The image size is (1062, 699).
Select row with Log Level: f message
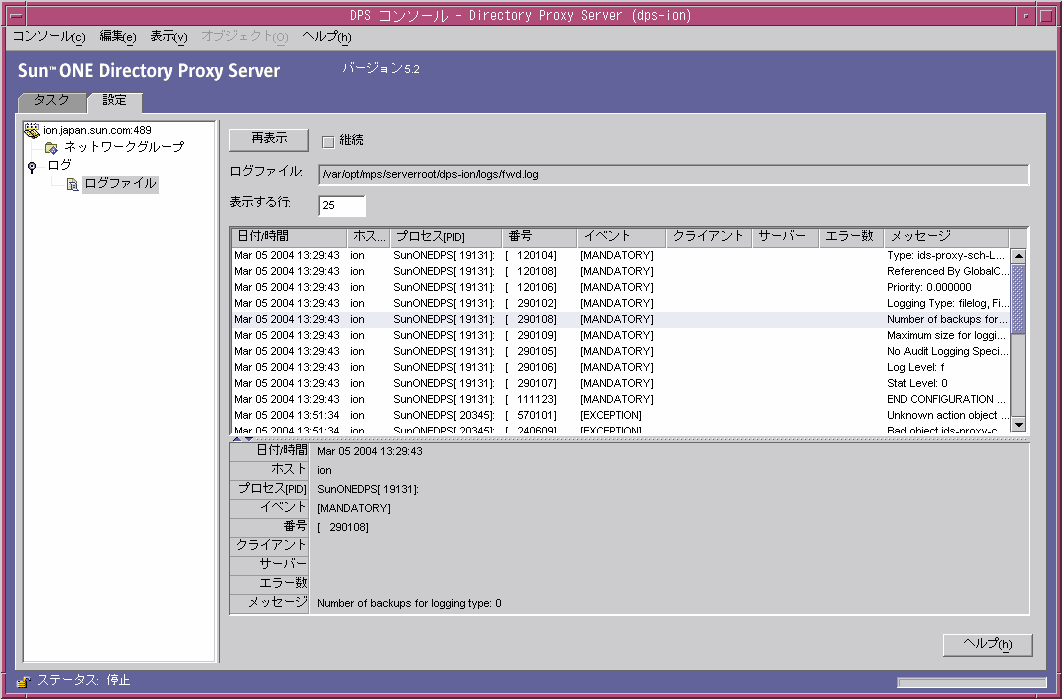coord(620,367)
